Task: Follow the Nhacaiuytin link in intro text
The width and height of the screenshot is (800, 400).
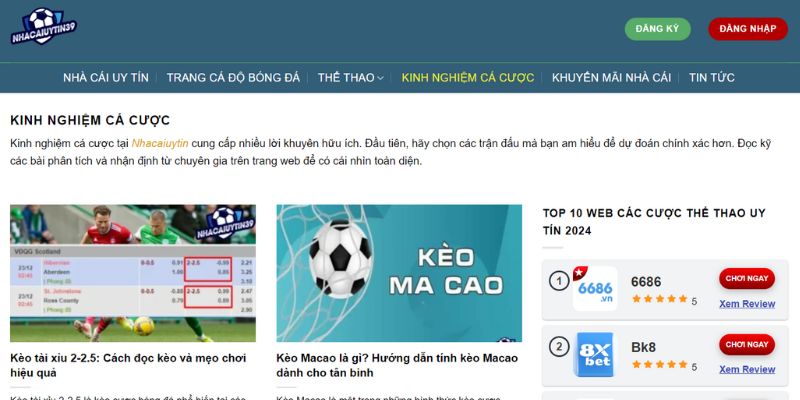Action: pyautogui.click(x=160, y=143)
